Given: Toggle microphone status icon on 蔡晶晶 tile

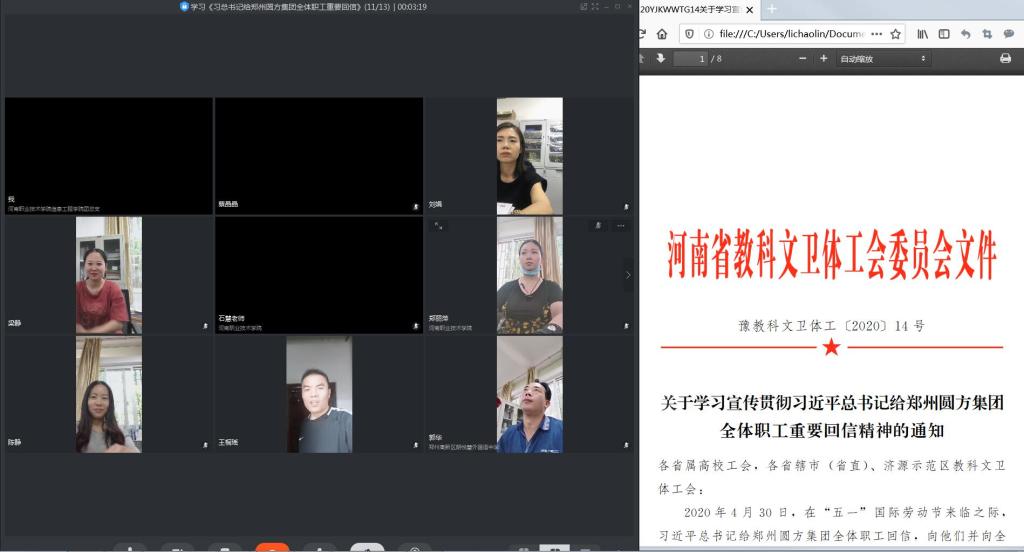Looking at the screenshot, I should pos(415,206).
